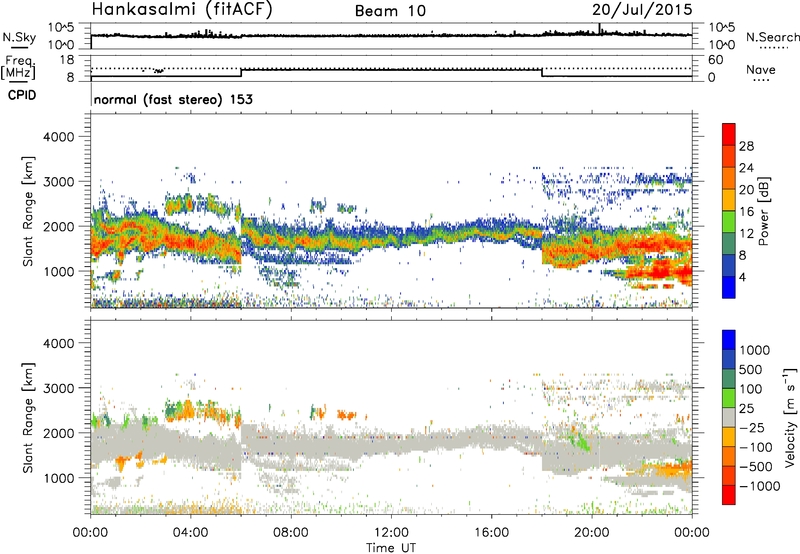Click the frequency step-up at 06:00
This screenshot has width=800, height=554.
[241, 72]
